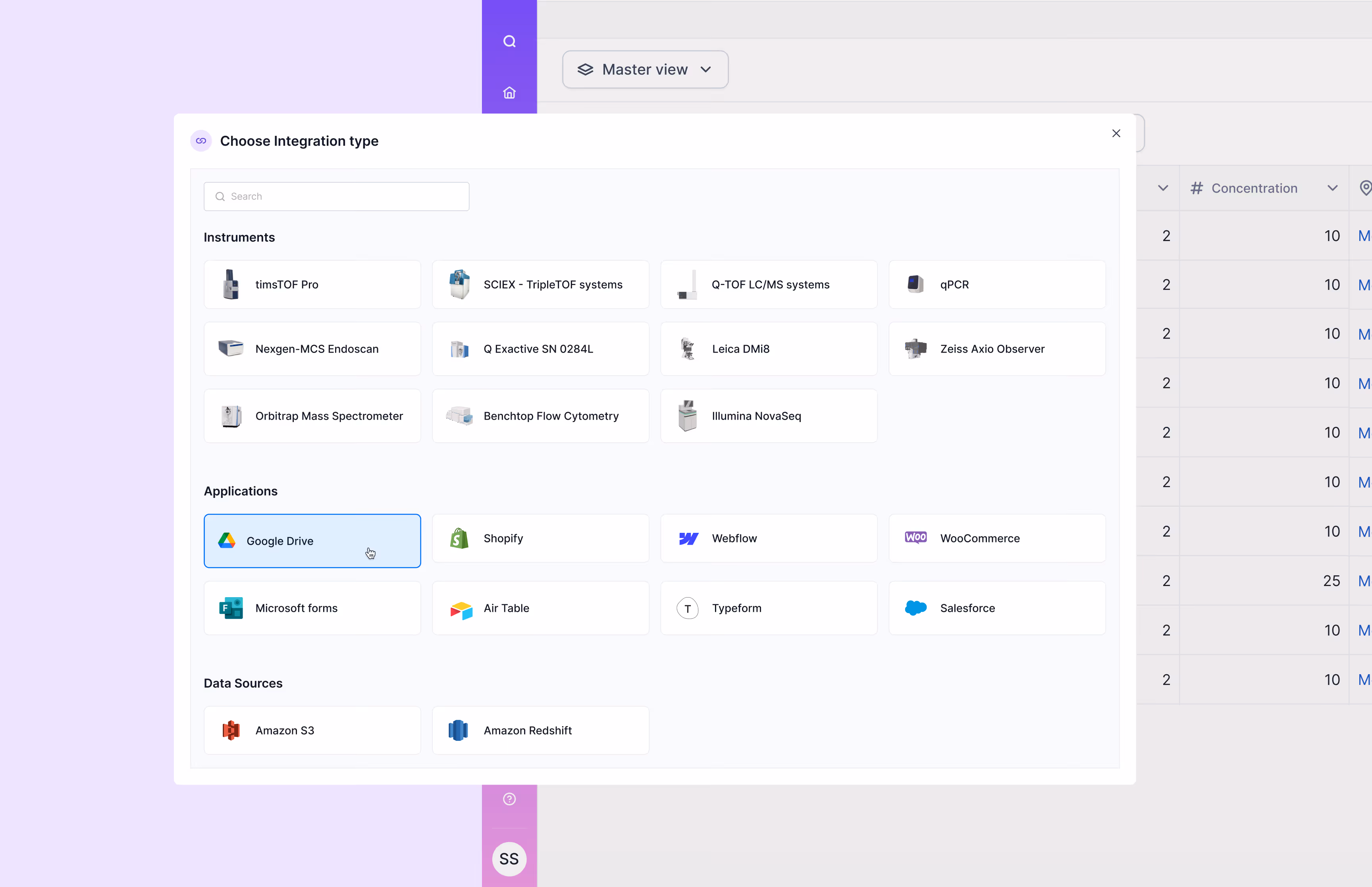Viewport: 1372px width, 887px height.
Task: Select Illumina NovaSeq instrument card
Action: (769, 416)
